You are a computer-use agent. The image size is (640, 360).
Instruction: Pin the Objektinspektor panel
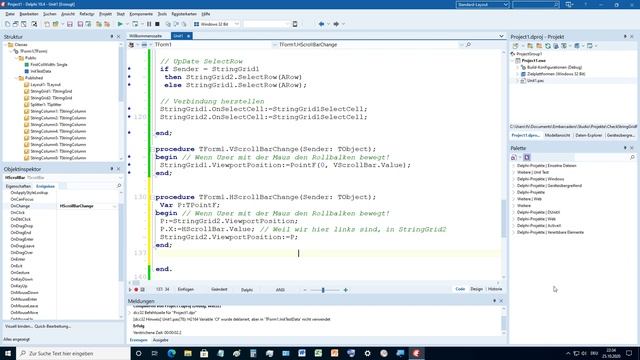[112, 169]
